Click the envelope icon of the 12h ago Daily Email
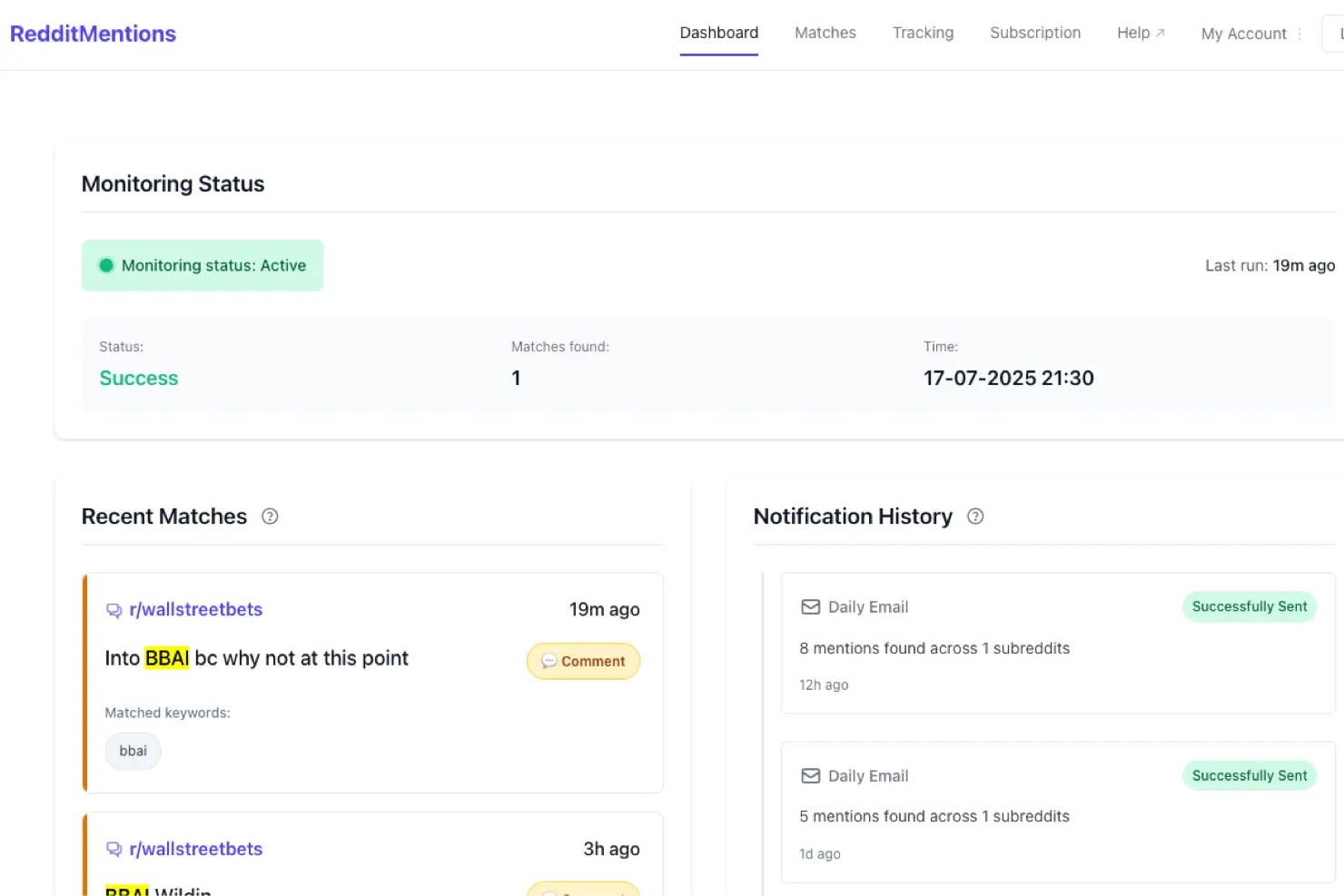The height and width of the screenshot is (896, 1344). click(810, 607)
